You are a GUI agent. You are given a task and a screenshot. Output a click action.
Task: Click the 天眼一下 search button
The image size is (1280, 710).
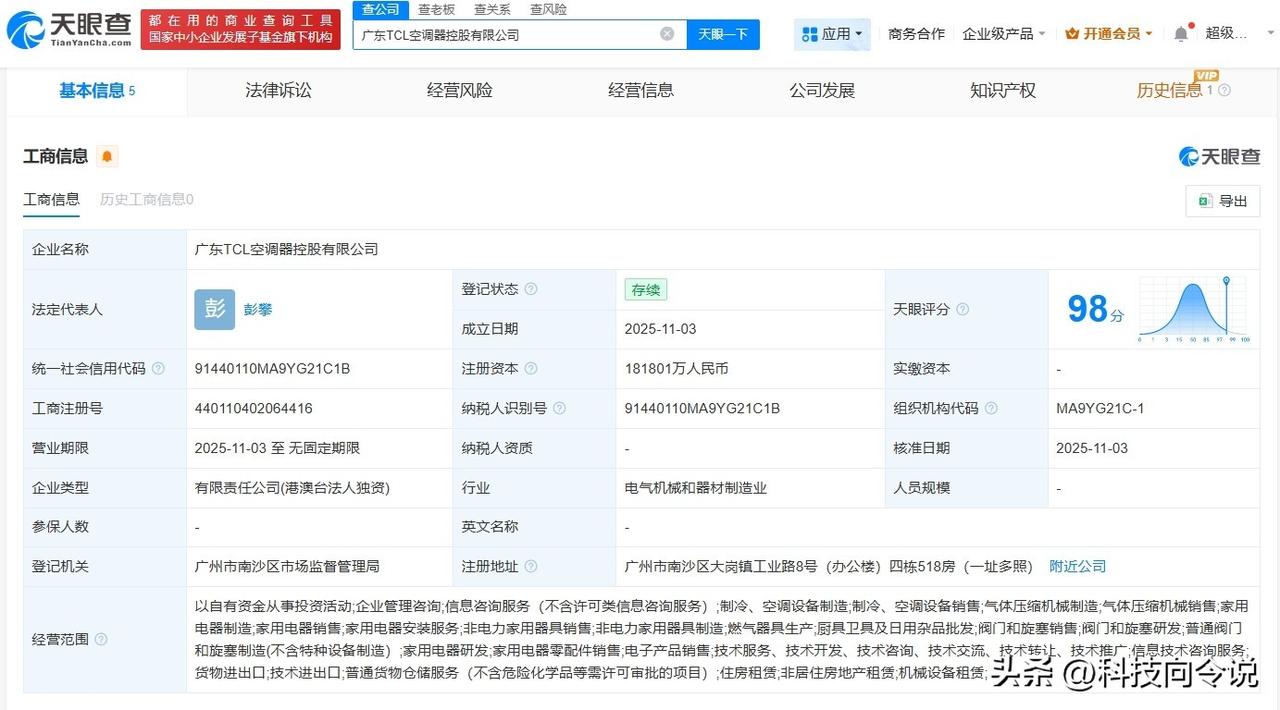coord(723,34)
